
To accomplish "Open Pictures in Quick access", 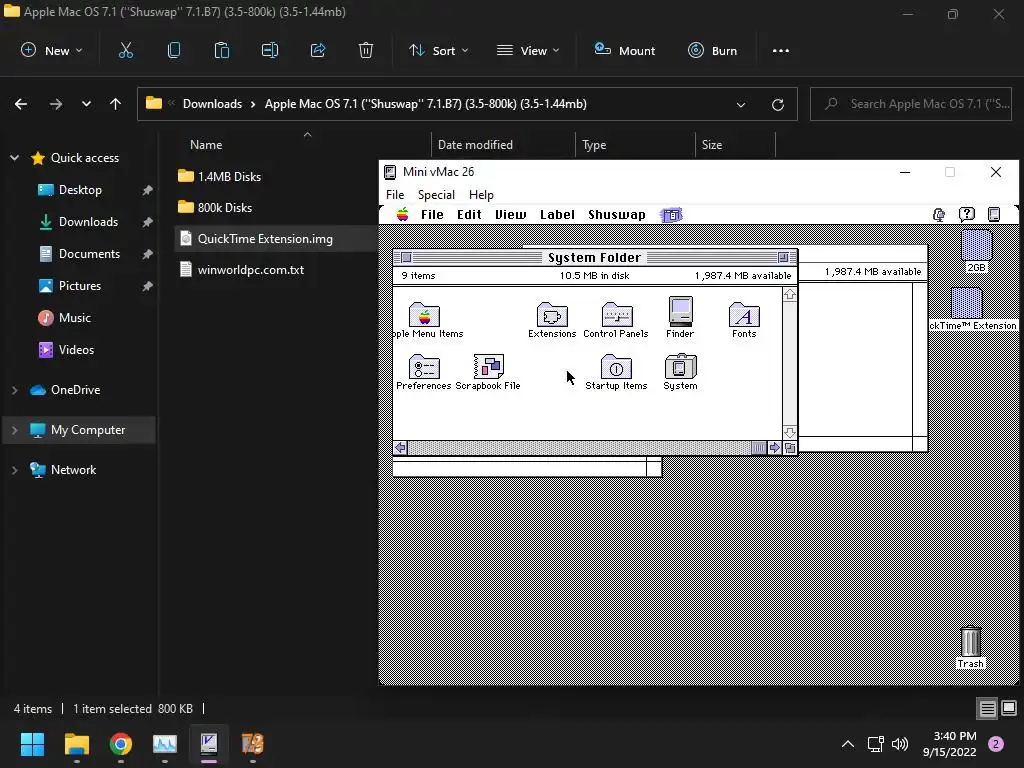I will pos(79,285).
